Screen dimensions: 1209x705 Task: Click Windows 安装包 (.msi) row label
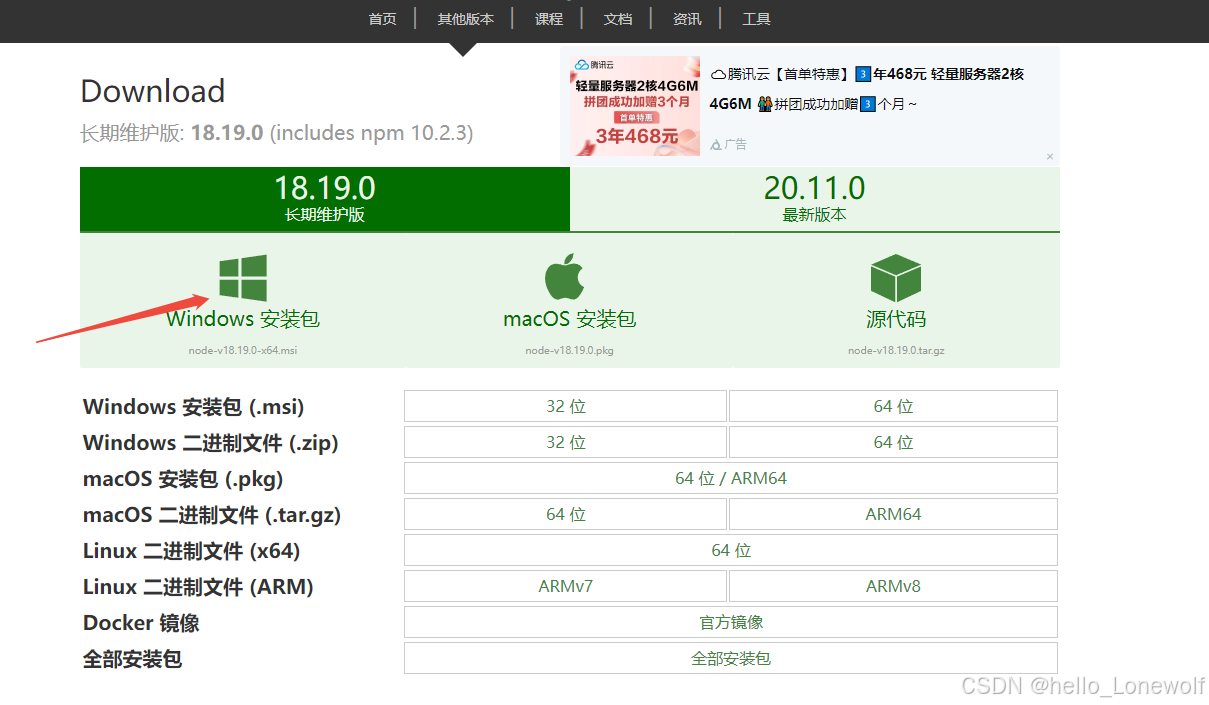point(193,407)
